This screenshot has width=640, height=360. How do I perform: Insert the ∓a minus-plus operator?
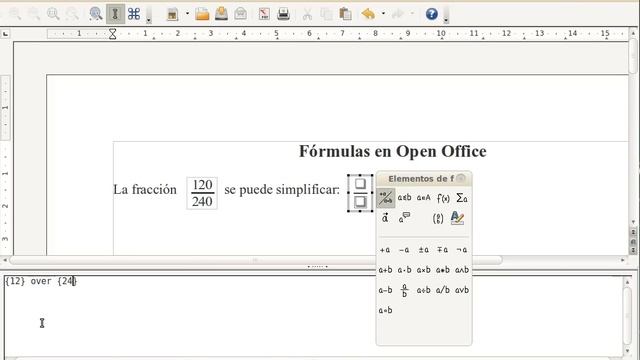click(443, 250)
